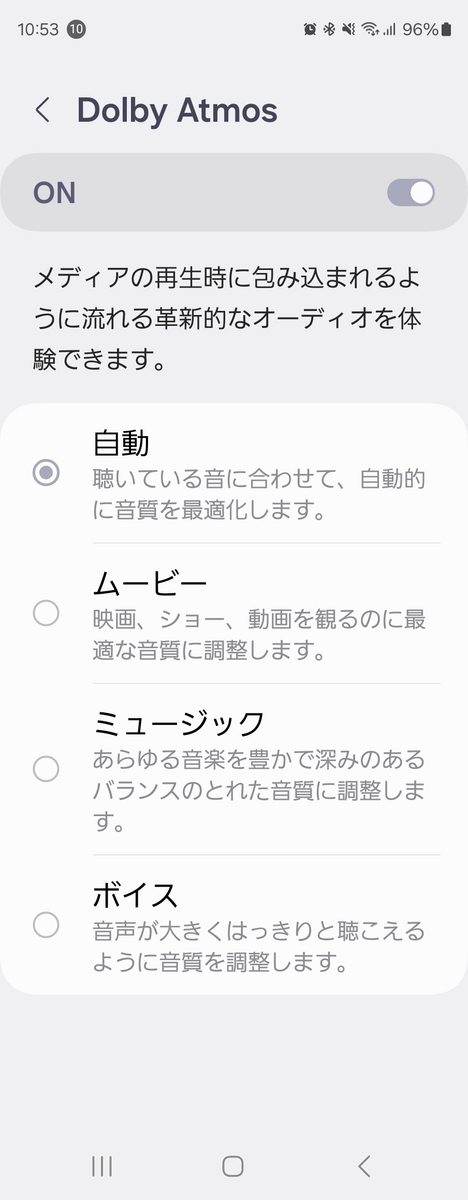Tap the alarm icon in status bar
The width and height of the screenshot is (468, 1200).
point(311,29)
